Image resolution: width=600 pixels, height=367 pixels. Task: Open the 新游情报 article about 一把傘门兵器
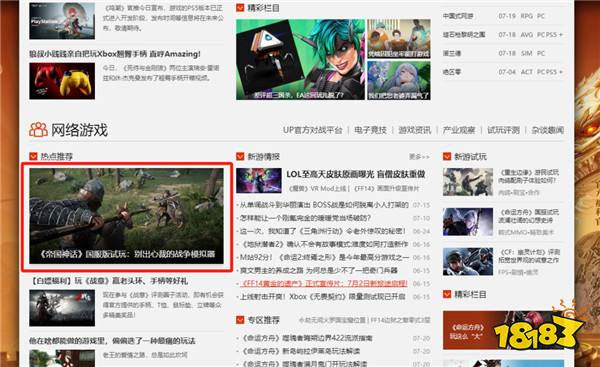pos(319,270)
